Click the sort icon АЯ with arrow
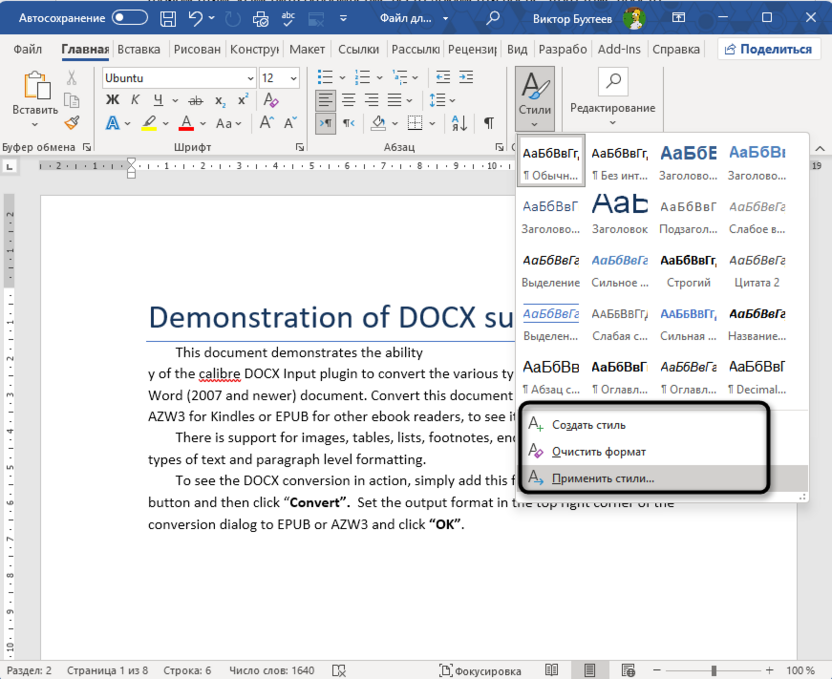This screenshot has height=679, width=832. [x=458, y=122]
